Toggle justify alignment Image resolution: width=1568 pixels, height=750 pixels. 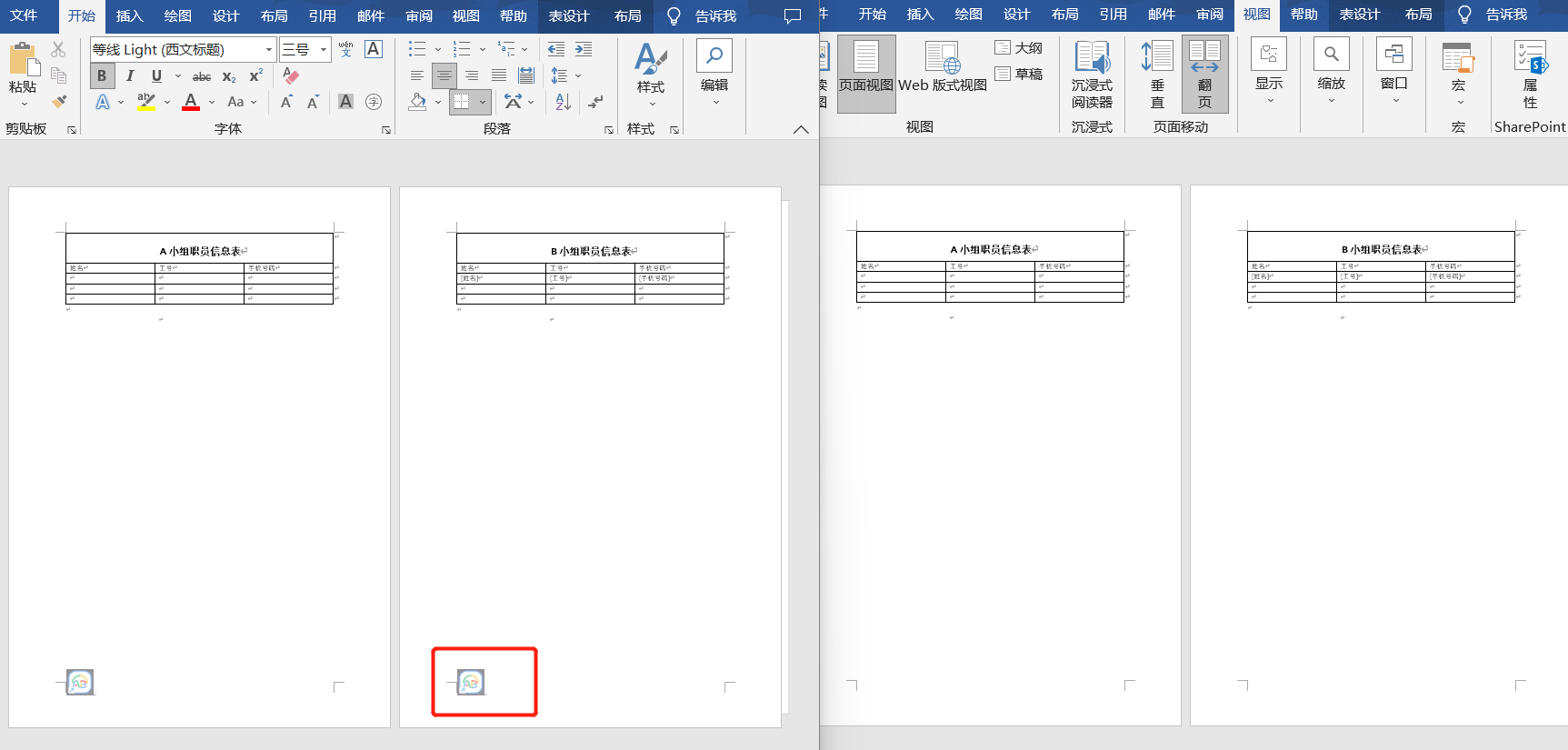499,75
